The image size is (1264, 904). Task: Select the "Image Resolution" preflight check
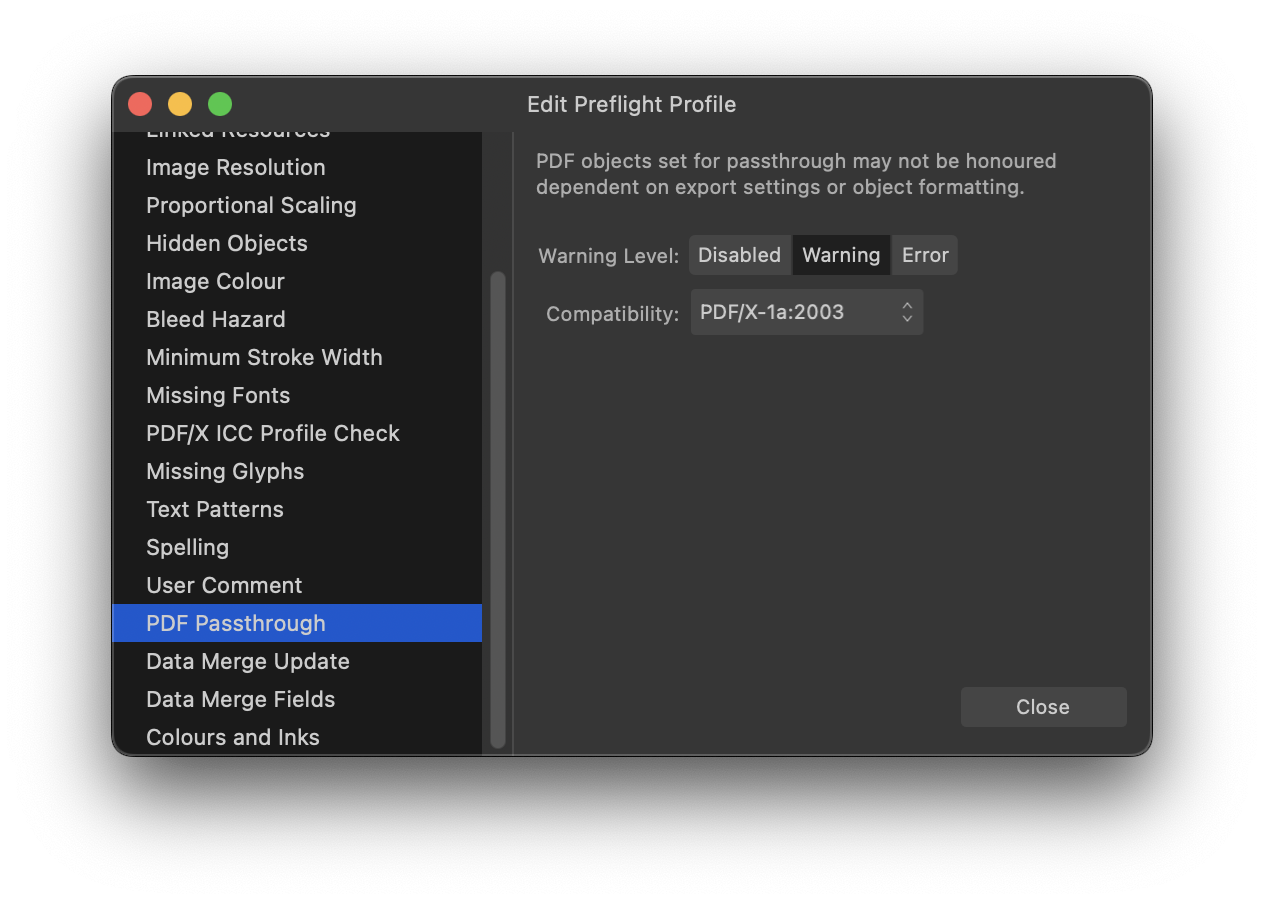coord(236,167)
